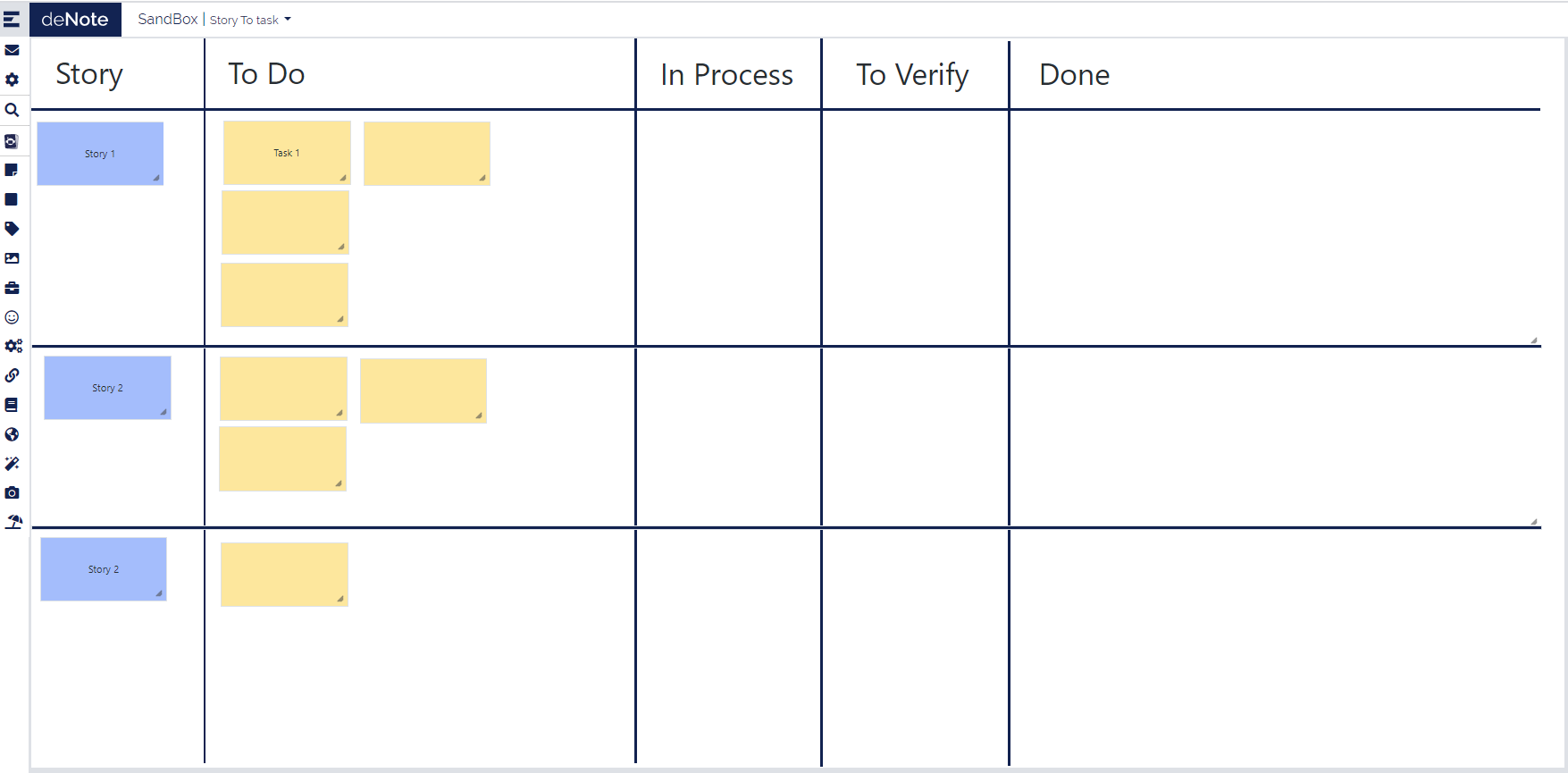
Task: Expand the Story To task dropdown
Action: click(250, 20)
